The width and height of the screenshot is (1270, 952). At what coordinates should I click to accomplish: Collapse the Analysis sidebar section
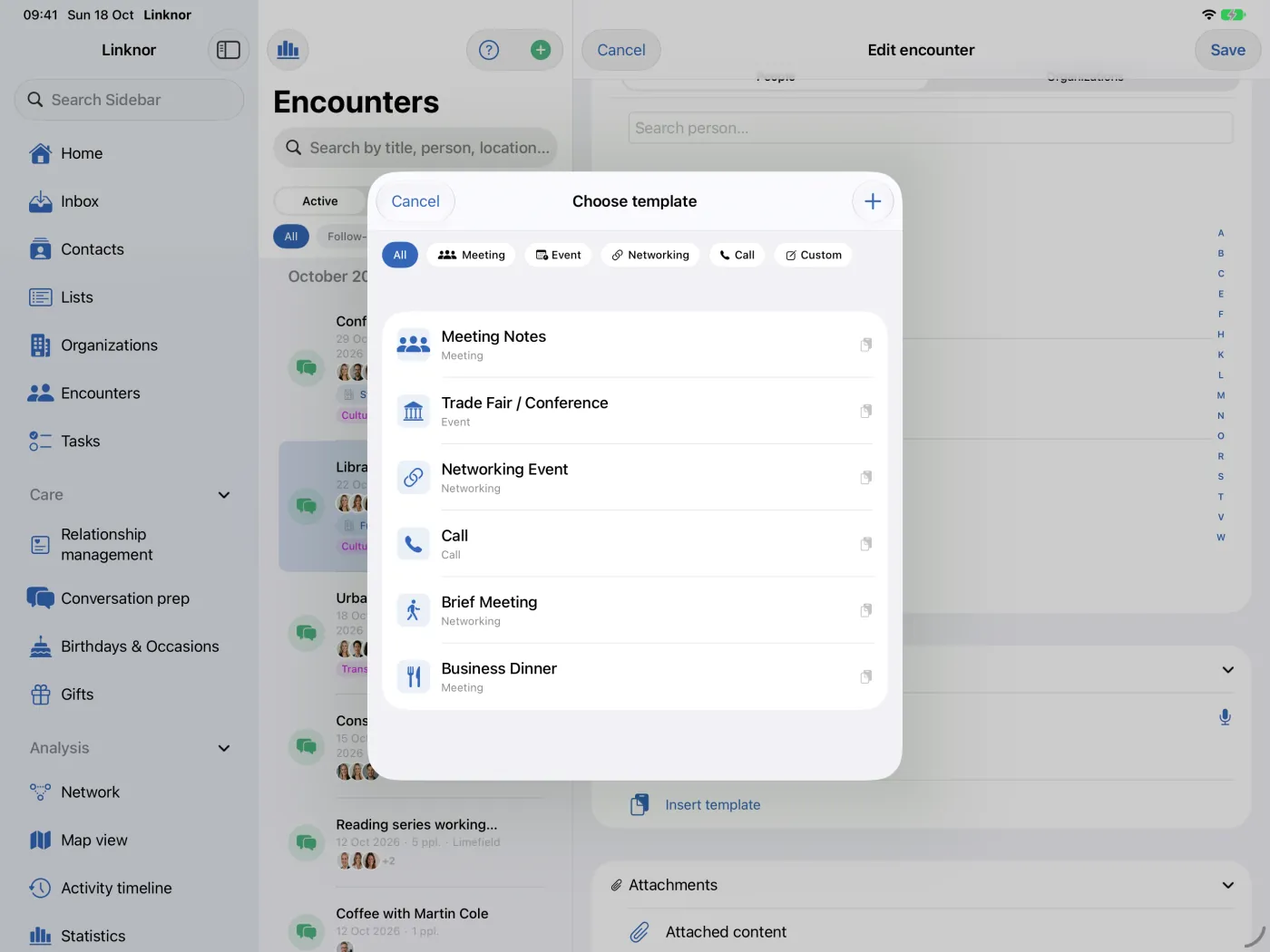pyautogui.click(x=224, y=748)
